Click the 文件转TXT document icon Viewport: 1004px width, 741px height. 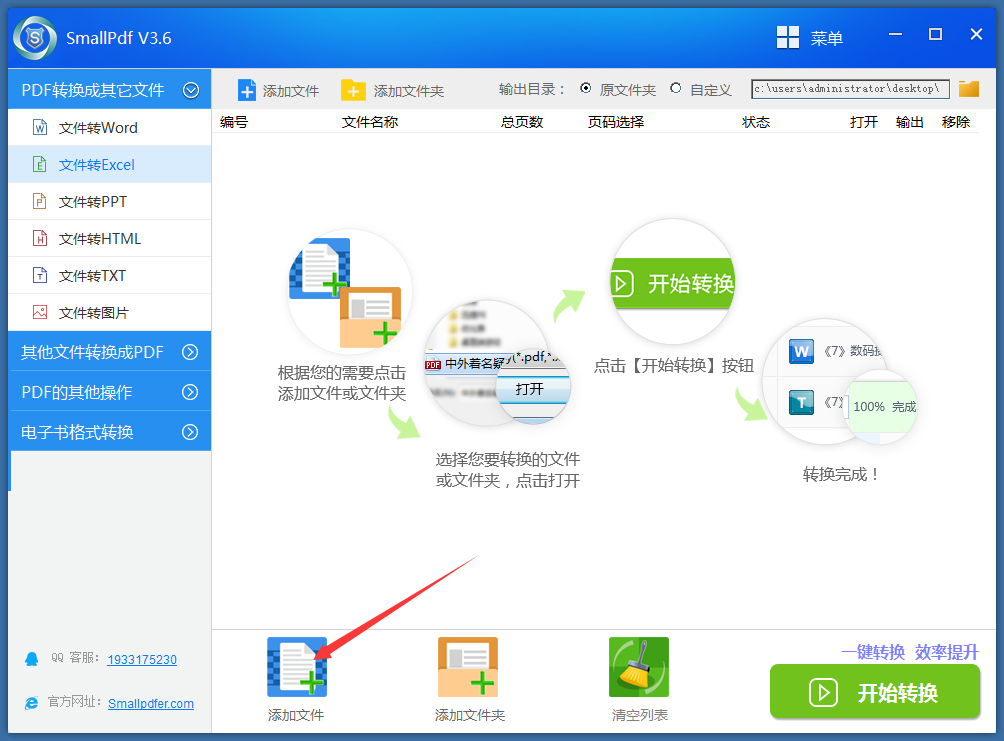(x=40, y=275)
